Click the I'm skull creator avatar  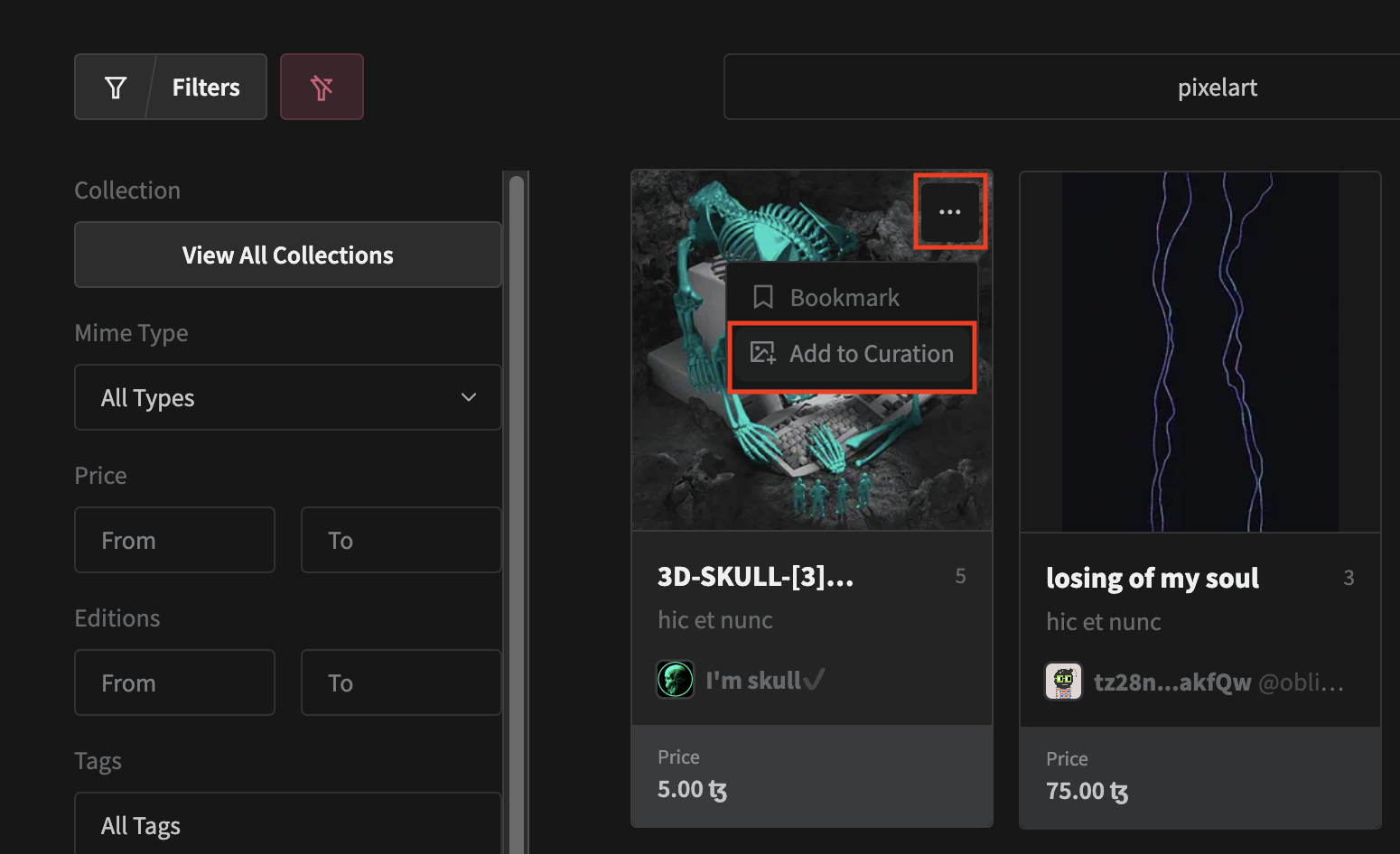coord(675,679)
